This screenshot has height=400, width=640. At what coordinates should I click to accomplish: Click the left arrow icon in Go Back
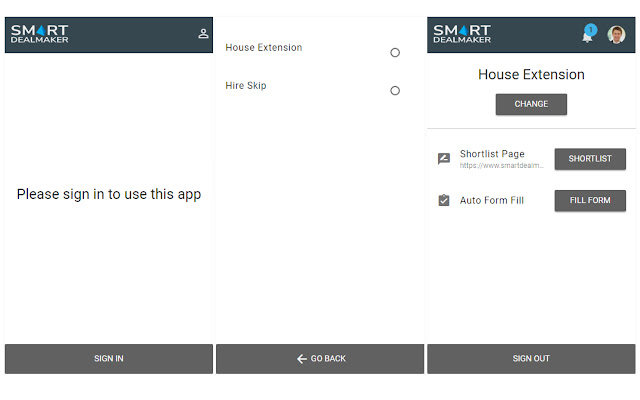click(301, 359)
